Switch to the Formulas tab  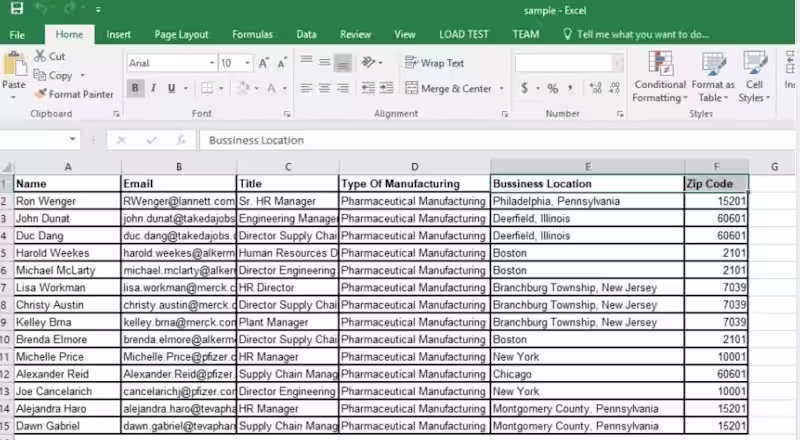coord(252,35)
